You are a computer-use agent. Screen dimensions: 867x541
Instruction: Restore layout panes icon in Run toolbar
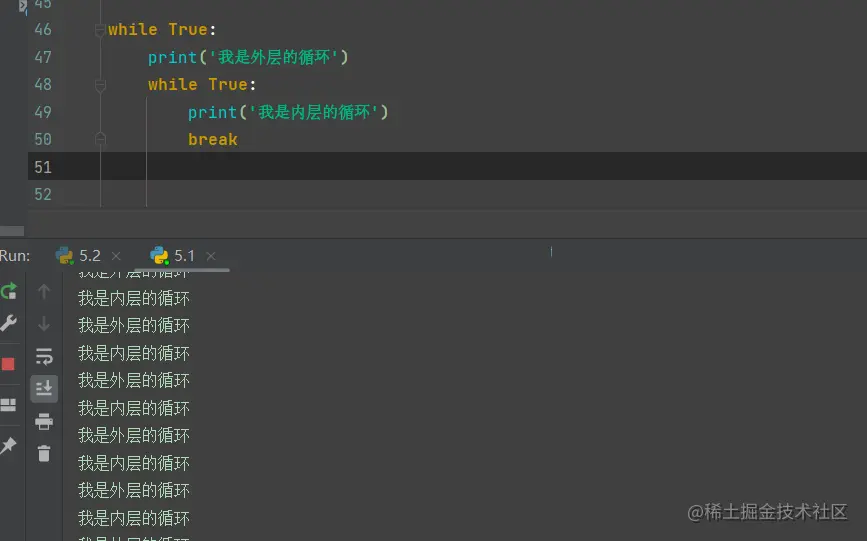(x=8, y=405)
